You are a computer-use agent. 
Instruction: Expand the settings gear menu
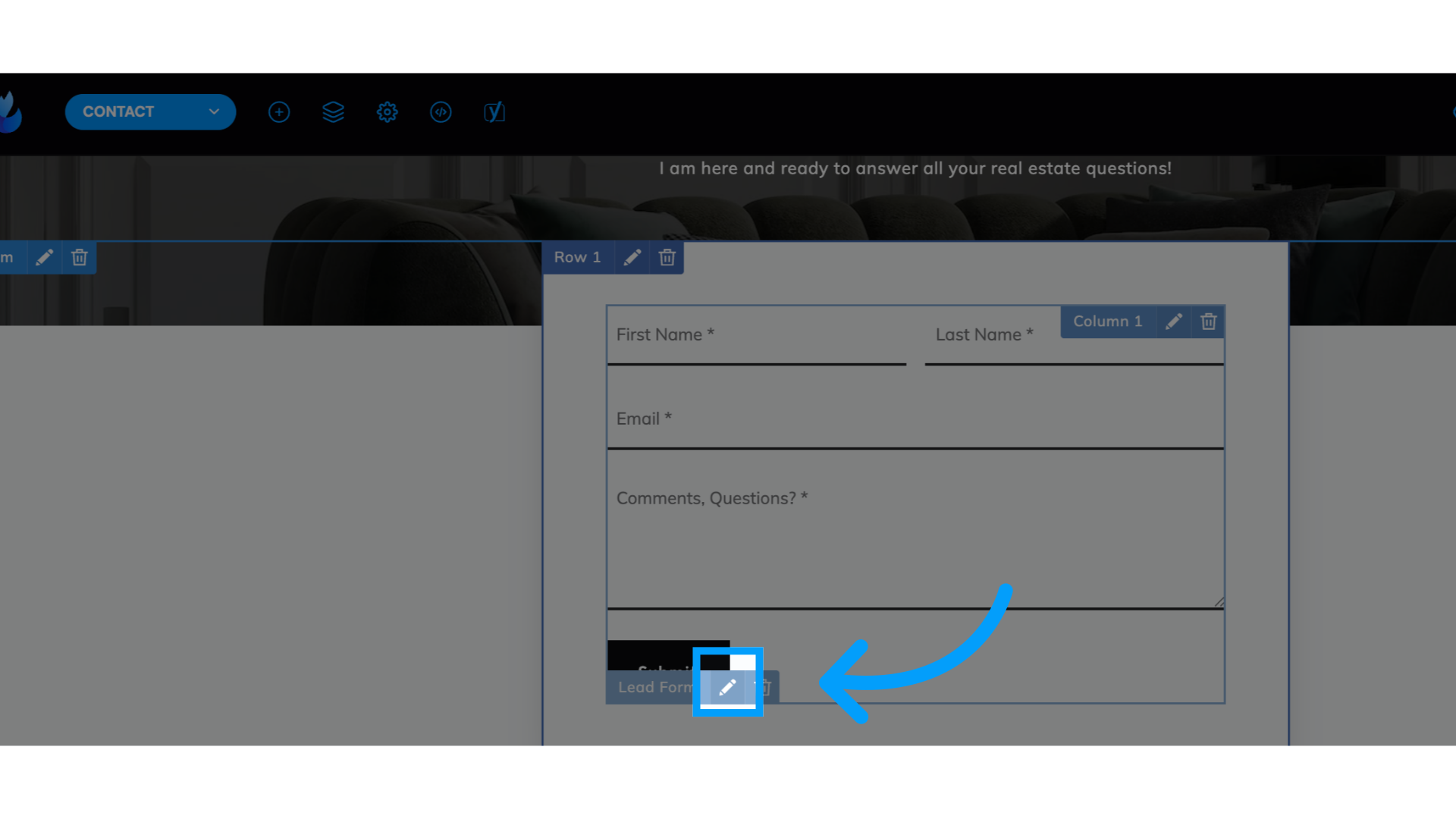tap(388, 112)
